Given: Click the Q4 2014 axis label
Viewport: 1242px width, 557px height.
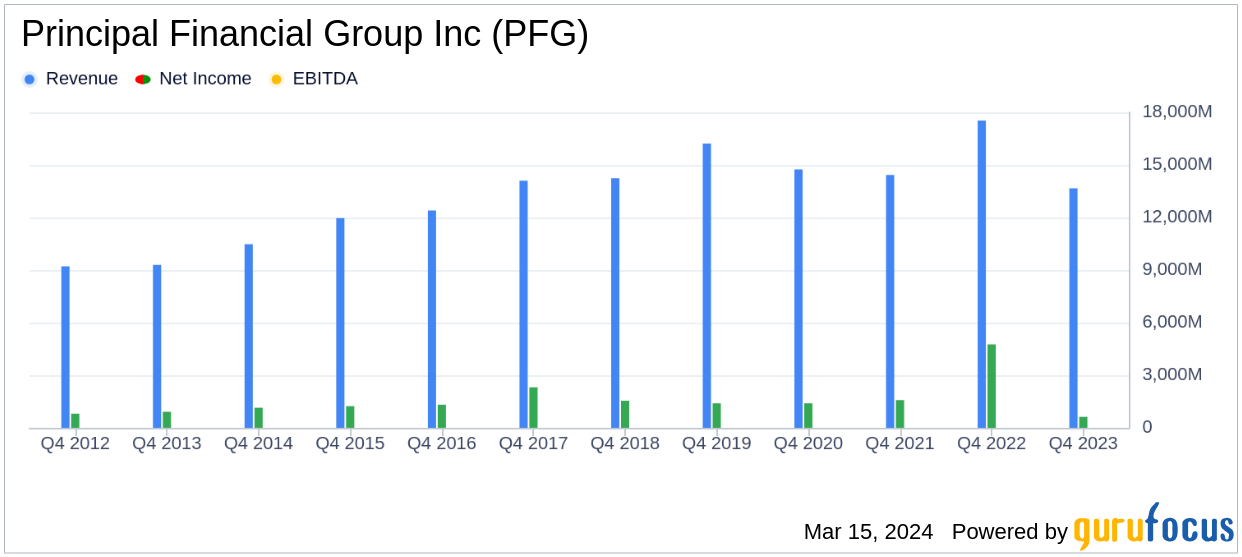Looking at the screenshot, I should point(258,443).
